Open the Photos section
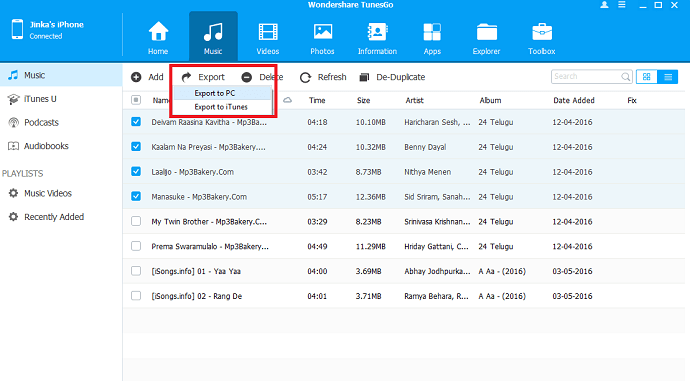 322,38
